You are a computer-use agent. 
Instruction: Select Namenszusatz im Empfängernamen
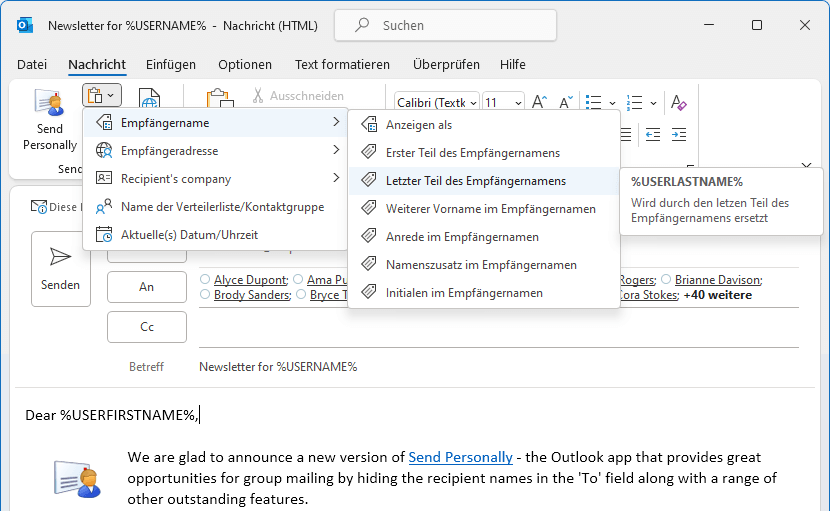click(x=484, y=265)
